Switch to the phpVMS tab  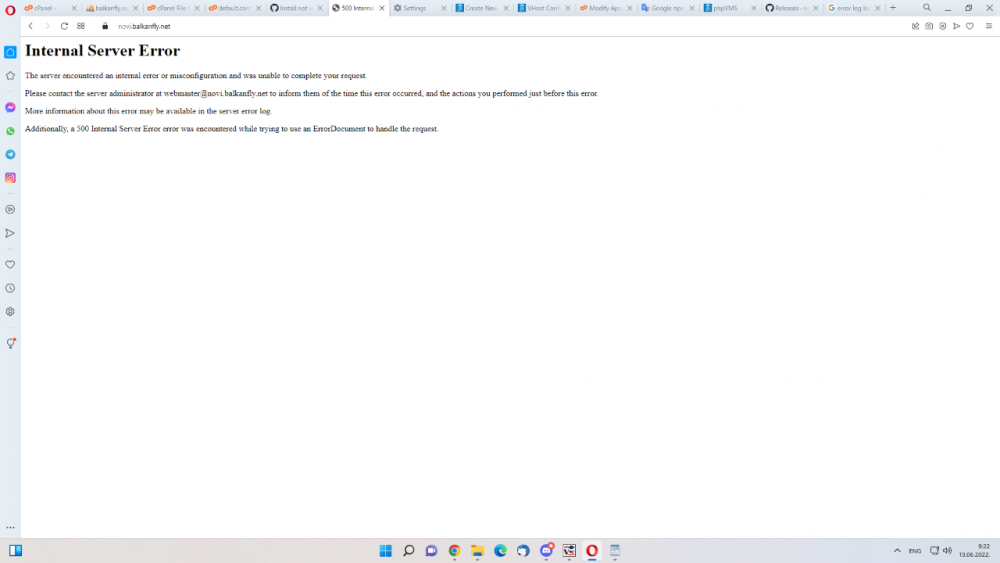click(725, 8)
